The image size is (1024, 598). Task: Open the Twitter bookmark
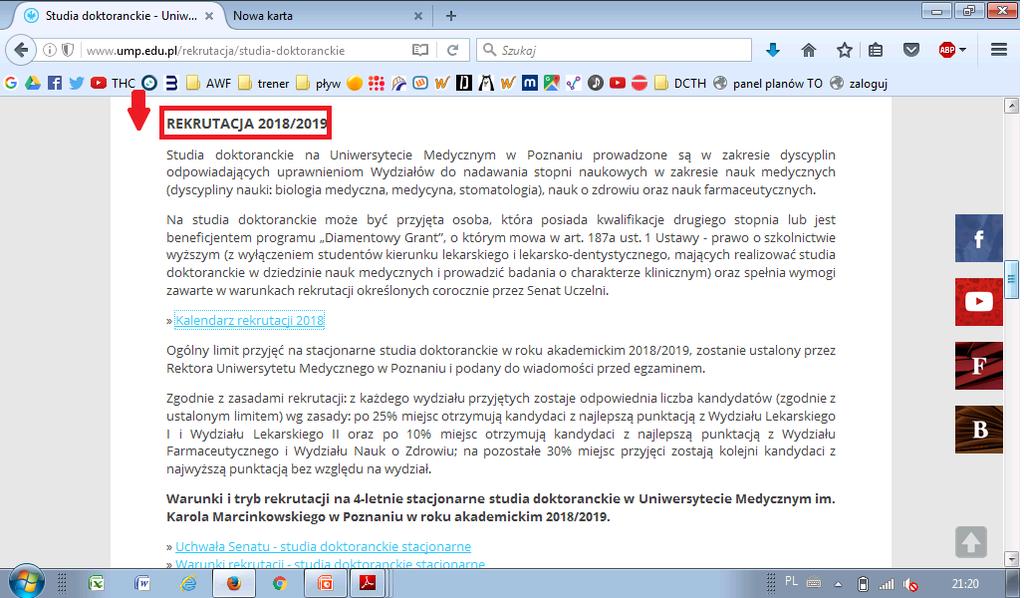tap(76, 83)
